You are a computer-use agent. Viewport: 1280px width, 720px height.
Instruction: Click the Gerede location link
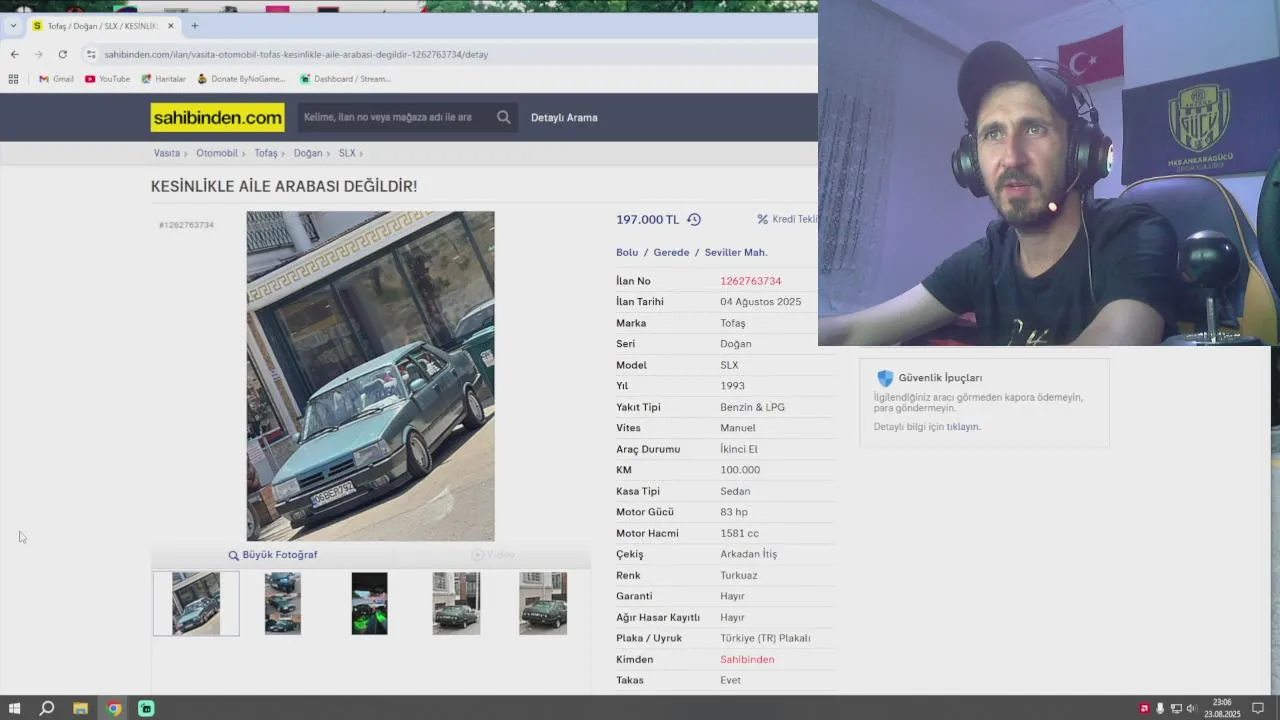(671, 252)
